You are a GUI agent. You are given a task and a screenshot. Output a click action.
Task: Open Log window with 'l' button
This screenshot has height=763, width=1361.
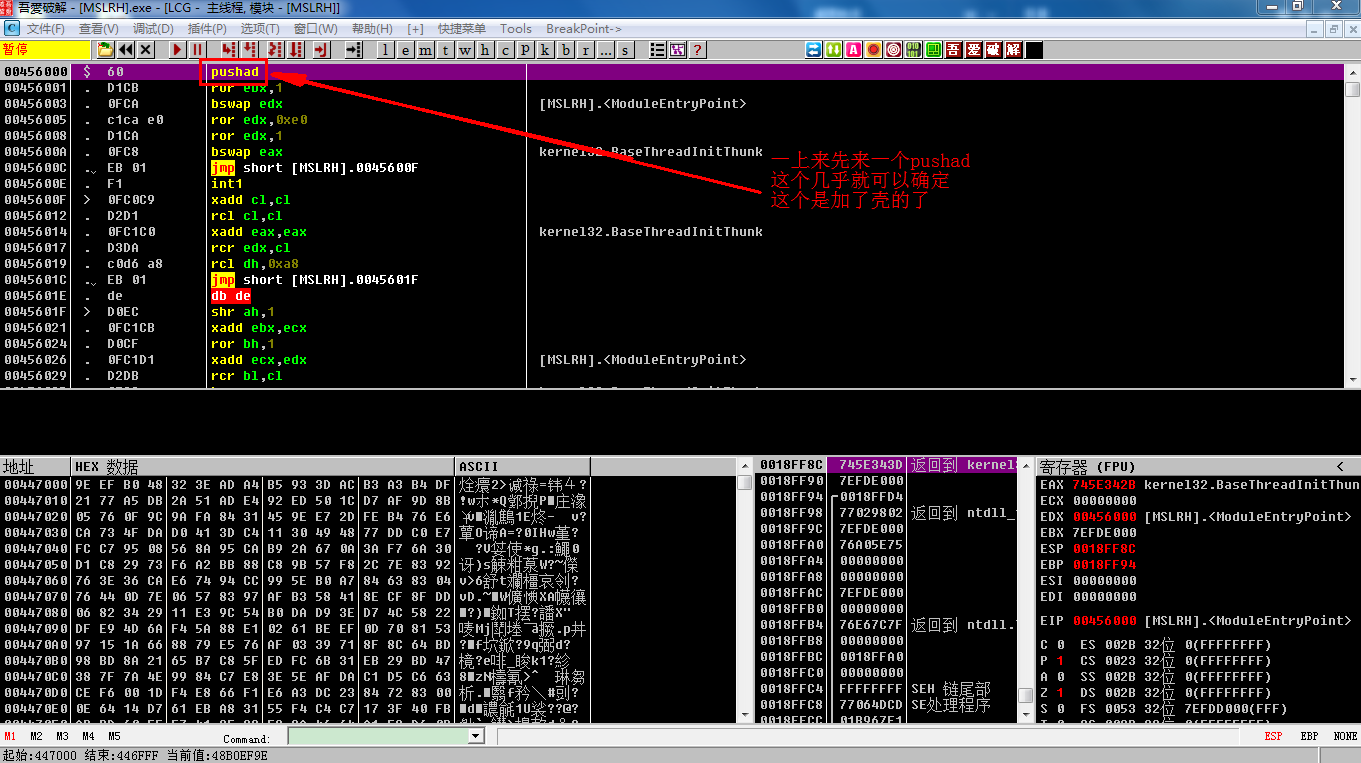click(386, 50)
